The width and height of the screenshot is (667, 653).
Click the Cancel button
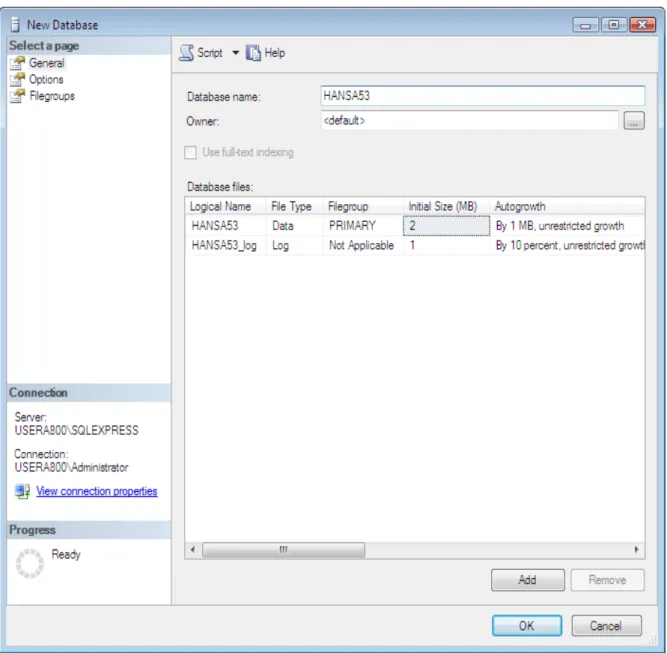(x=606, y=626)
